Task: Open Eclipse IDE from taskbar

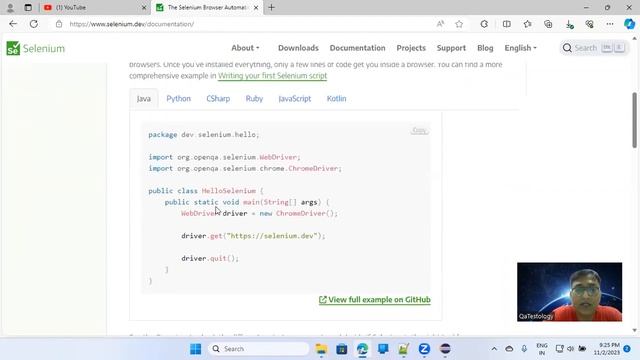Action: (445, 349)
